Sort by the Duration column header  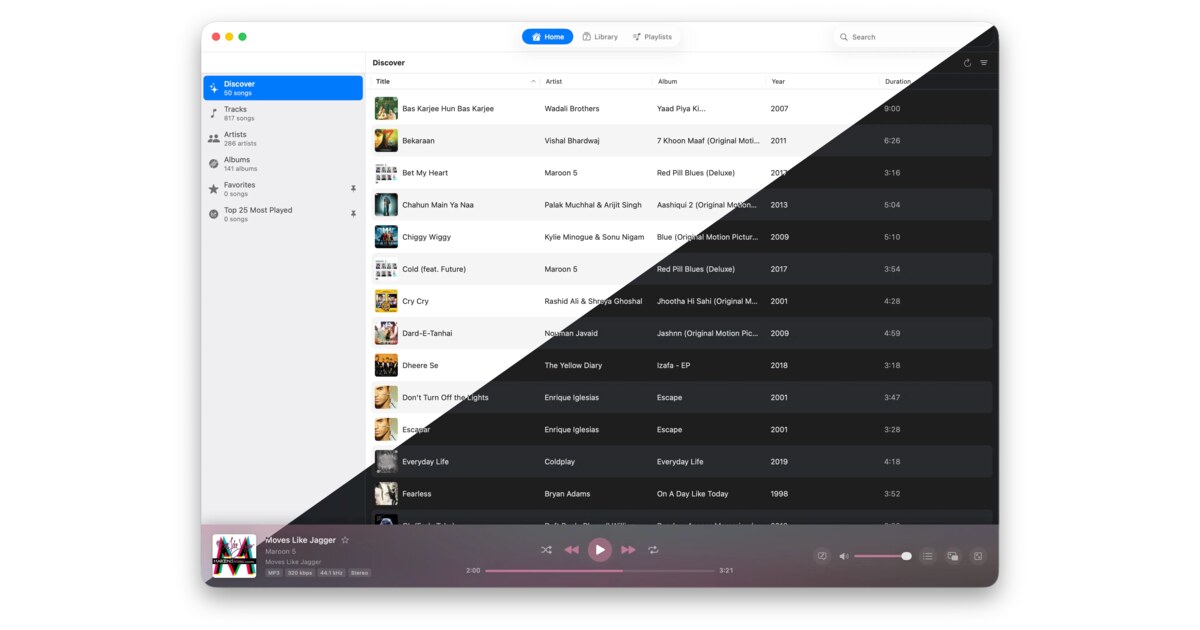tap(898, 81)
